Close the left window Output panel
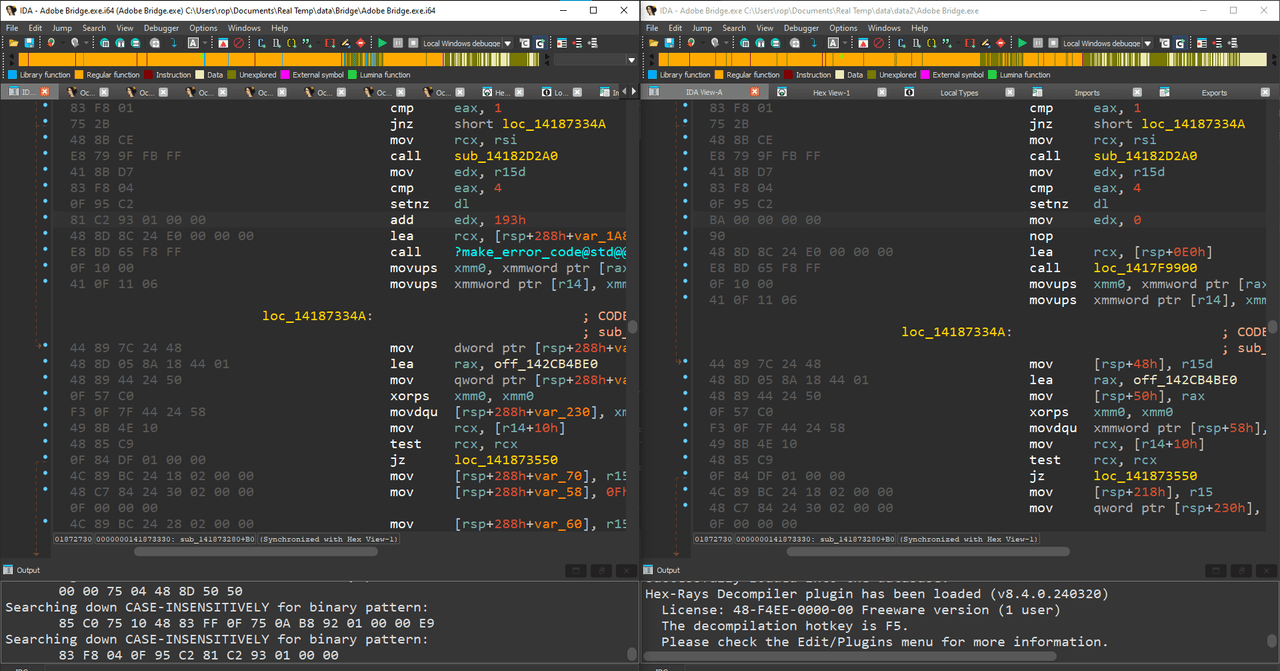Viewport: 1280px width, 671px height. pyautogui.click(x=625, y=570)
